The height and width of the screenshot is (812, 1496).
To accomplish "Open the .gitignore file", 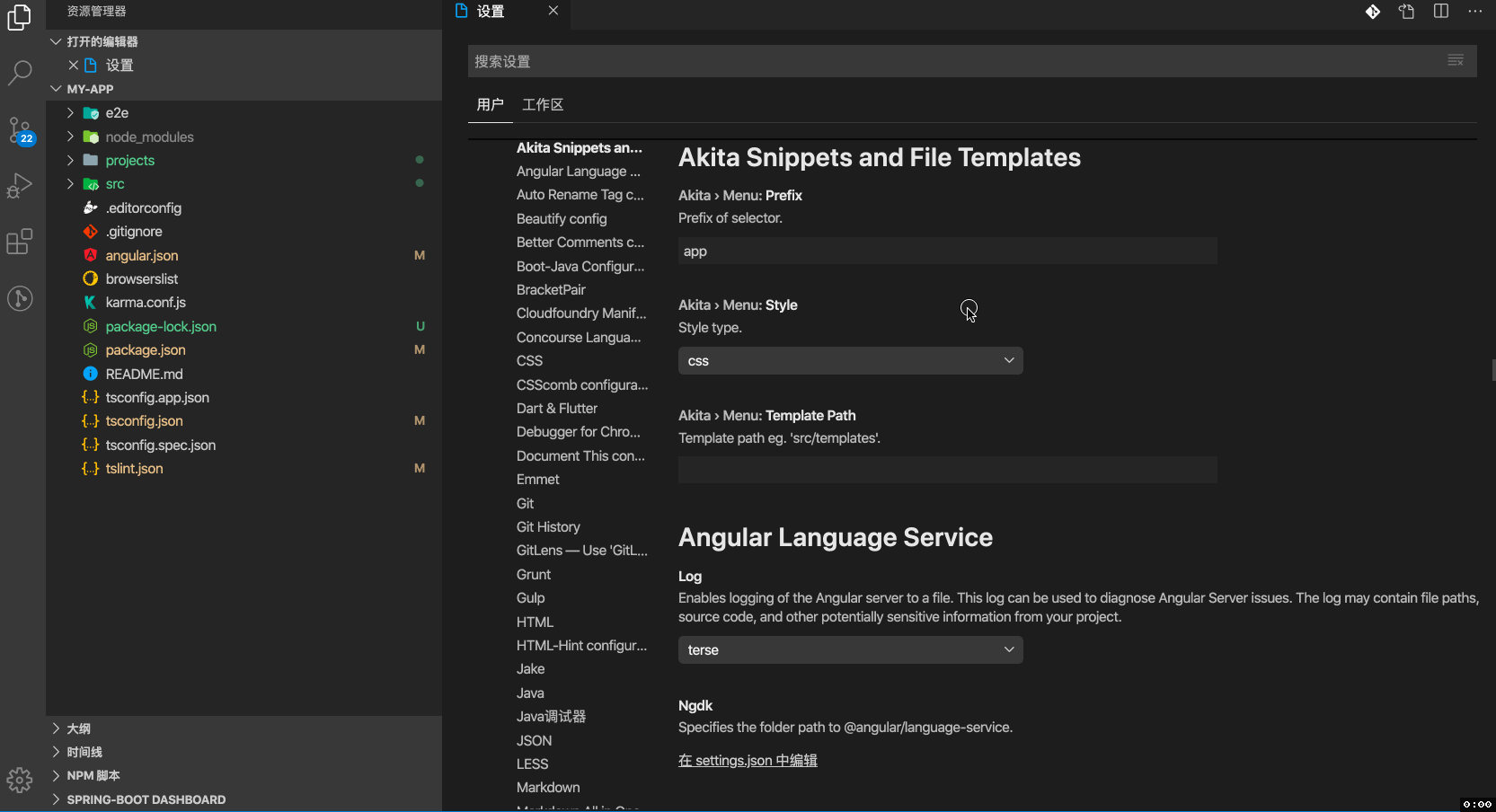I will point(134,232).
